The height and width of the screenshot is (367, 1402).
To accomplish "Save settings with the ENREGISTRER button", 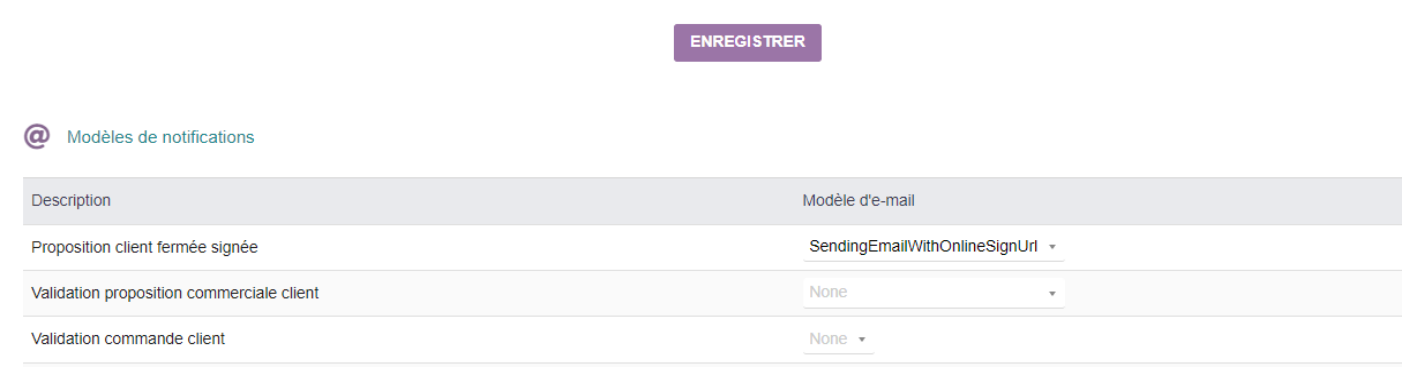I will pyautogui.click(x=747, y=43).
